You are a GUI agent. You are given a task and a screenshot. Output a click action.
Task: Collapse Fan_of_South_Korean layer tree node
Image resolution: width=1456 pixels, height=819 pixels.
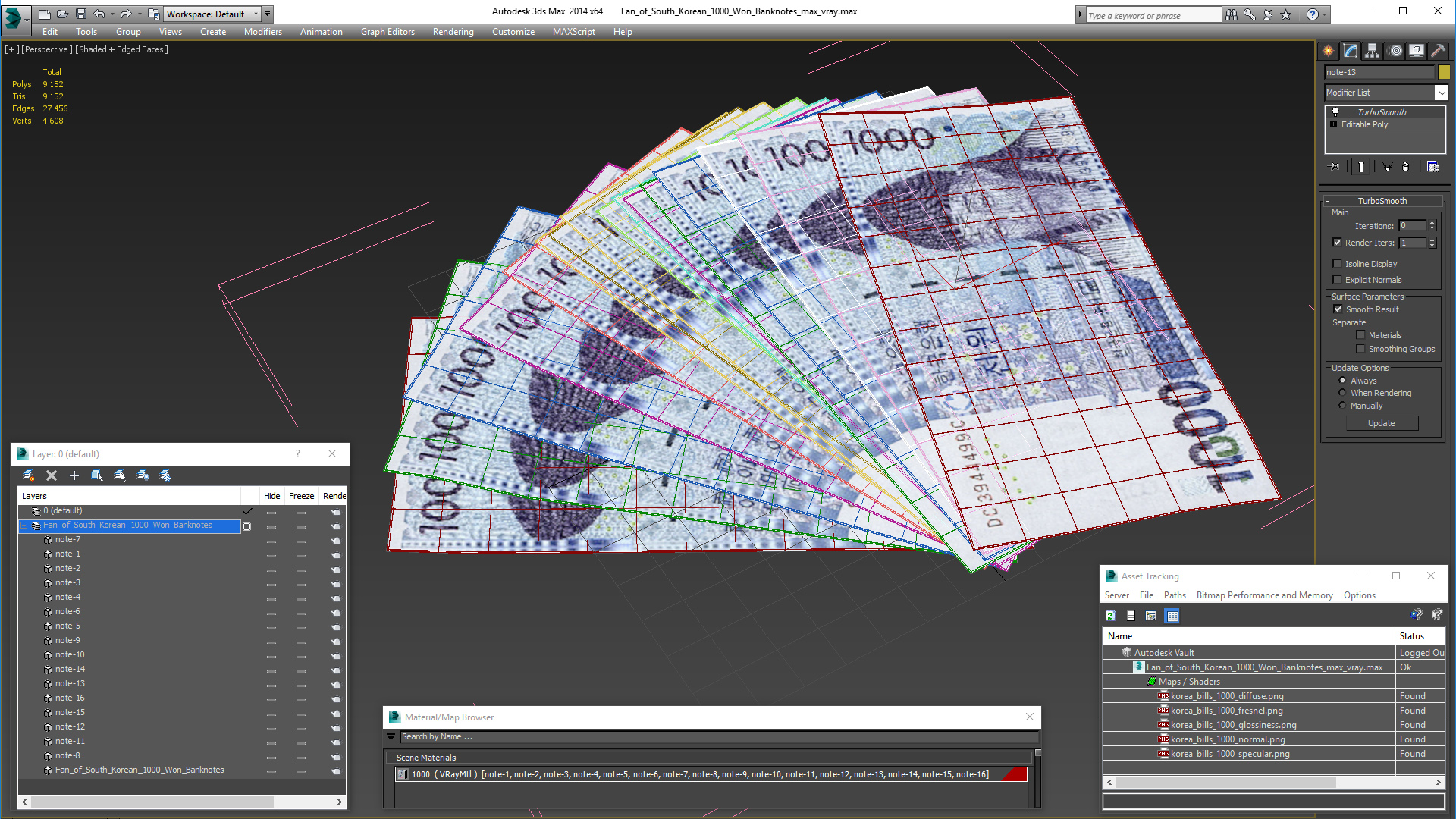point(24,526)
